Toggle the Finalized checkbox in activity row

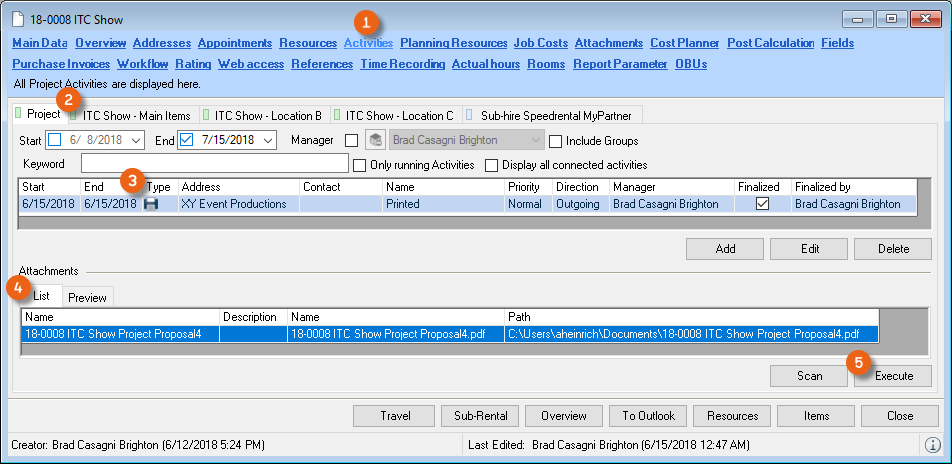click(762, 204)
